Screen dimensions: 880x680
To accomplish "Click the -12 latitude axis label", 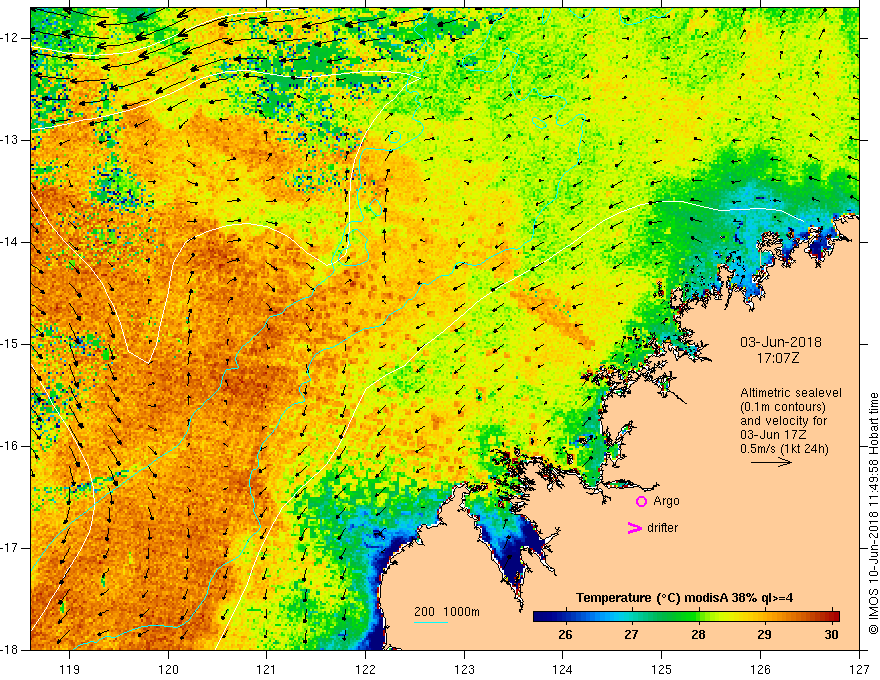I will pos(11,38).
